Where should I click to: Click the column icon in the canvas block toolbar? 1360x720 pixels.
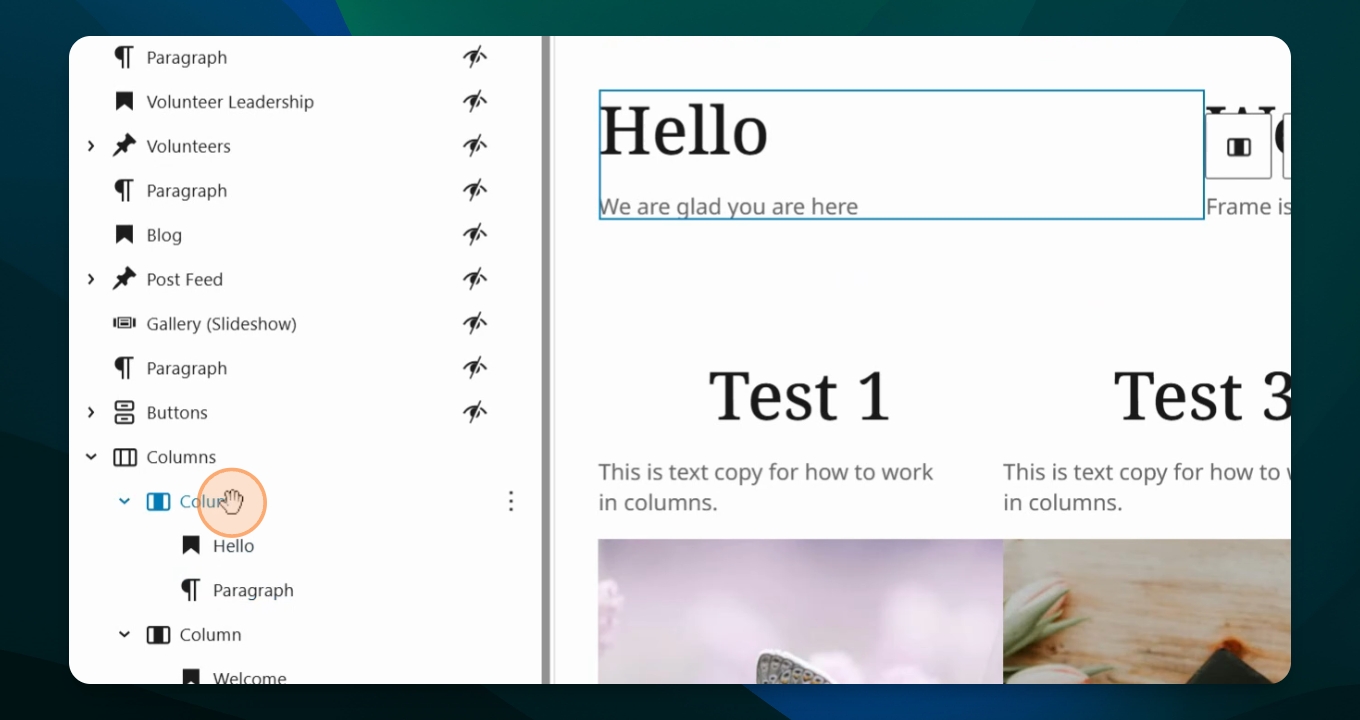pos(1239,147)
